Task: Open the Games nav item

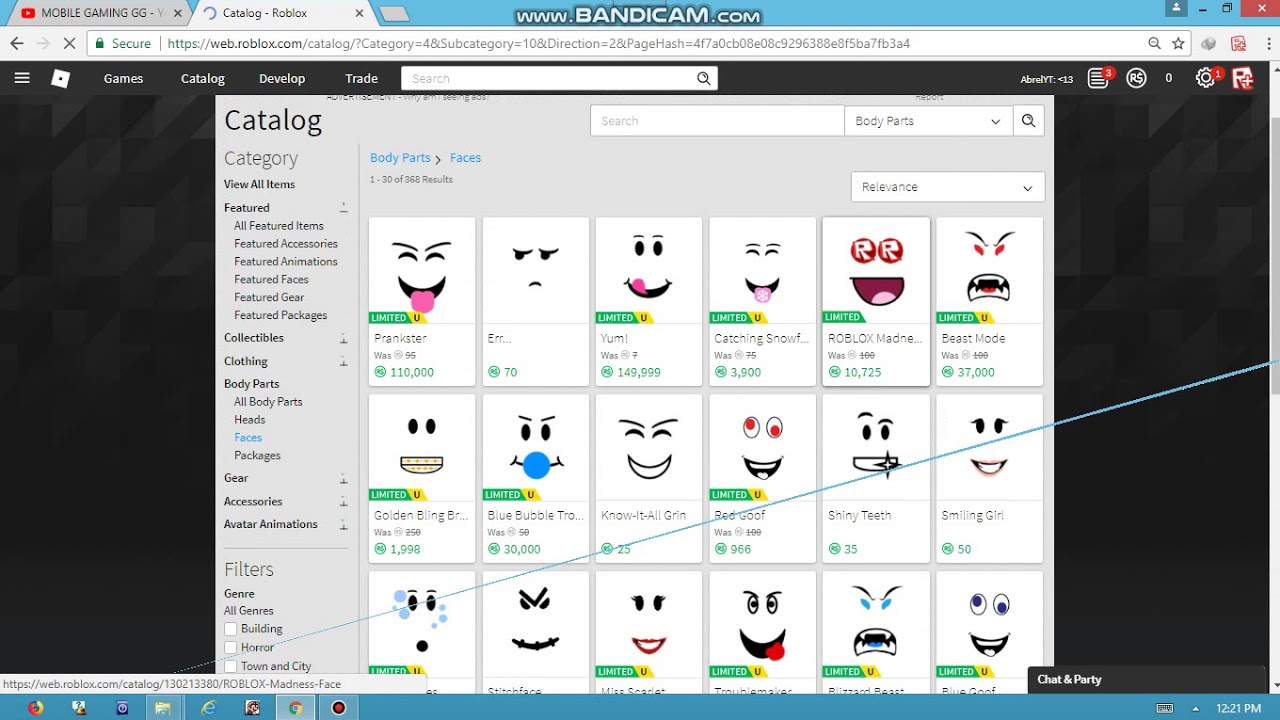Action: (x=123, y=78)
